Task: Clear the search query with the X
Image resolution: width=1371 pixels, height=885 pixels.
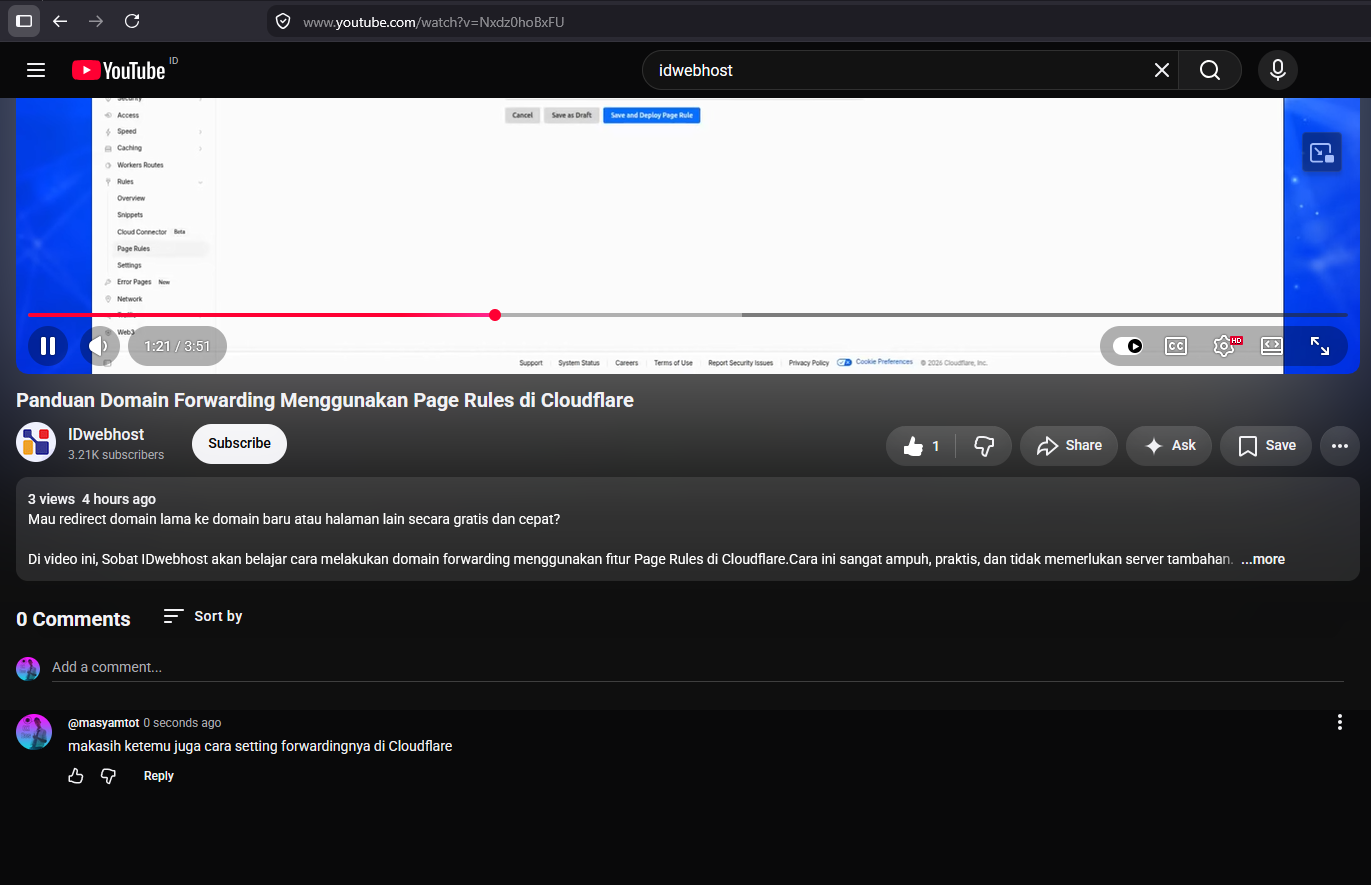Action: click(x=1162, y=70)
